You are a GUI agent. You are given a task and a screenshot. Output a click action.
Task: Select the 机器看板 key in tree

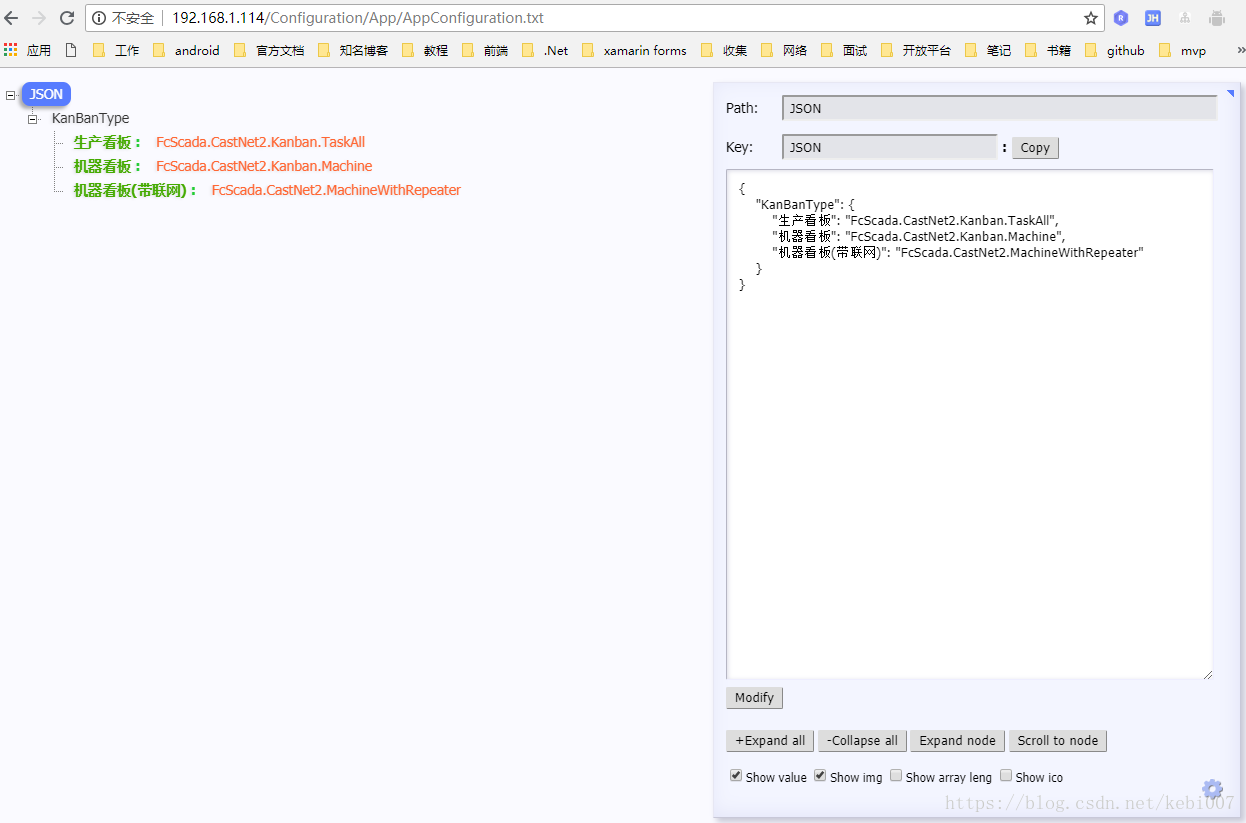(x=108, y=166)
